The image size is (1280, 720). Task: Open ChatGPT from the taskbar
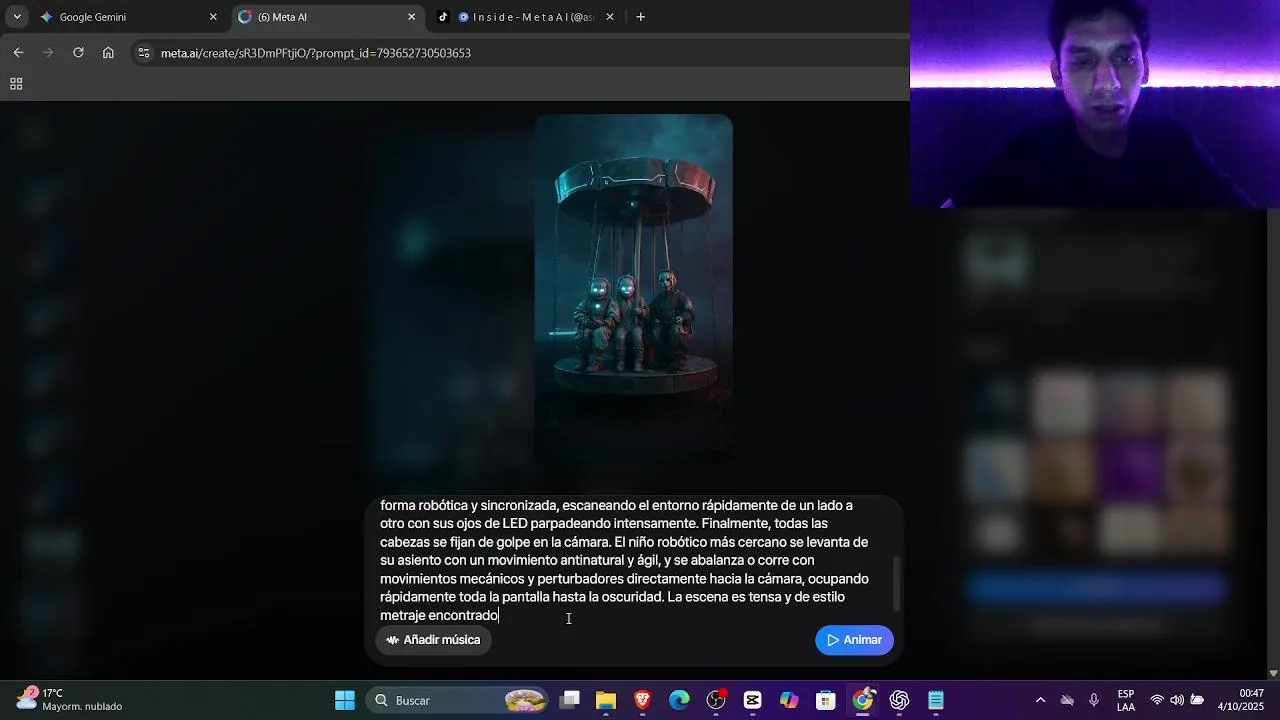coord(900,700)
